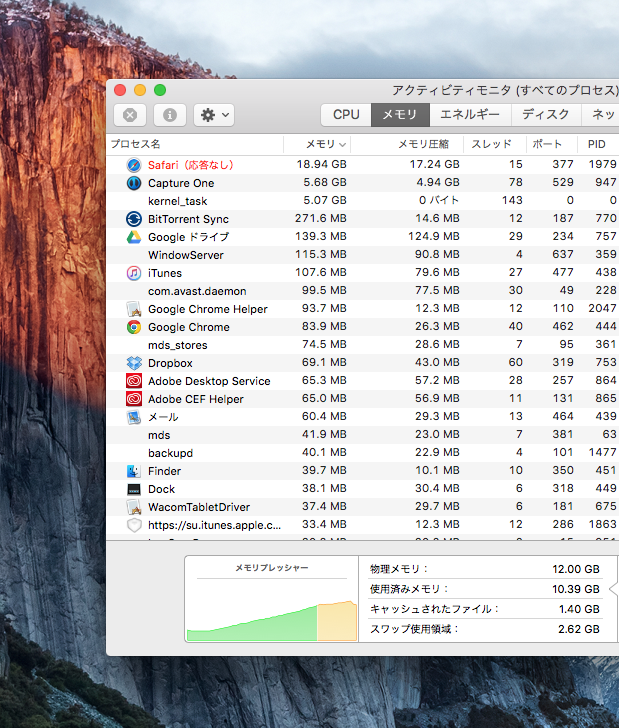
Task: Click the Capture One app icon
Action: coord(134,183)
